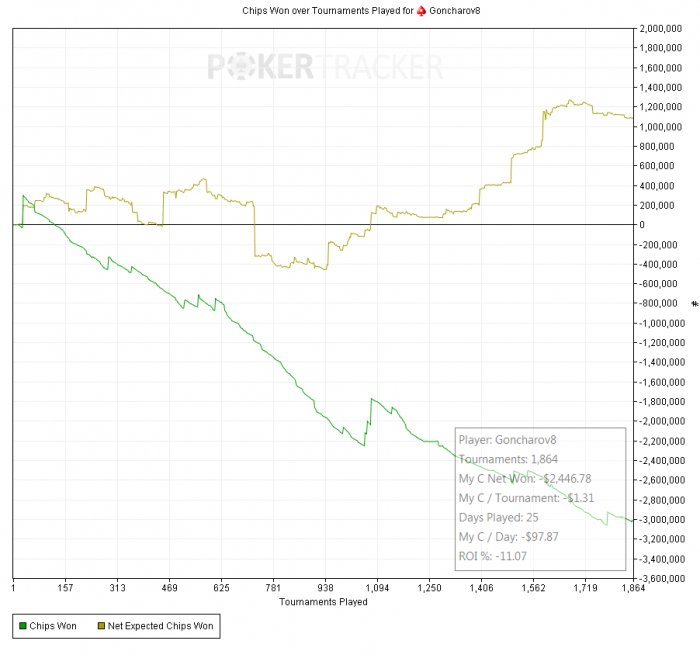The height and width of the screenshot is (658, 700).
Task: Click the 469 x-axis tick label
Action: (169, 587)
